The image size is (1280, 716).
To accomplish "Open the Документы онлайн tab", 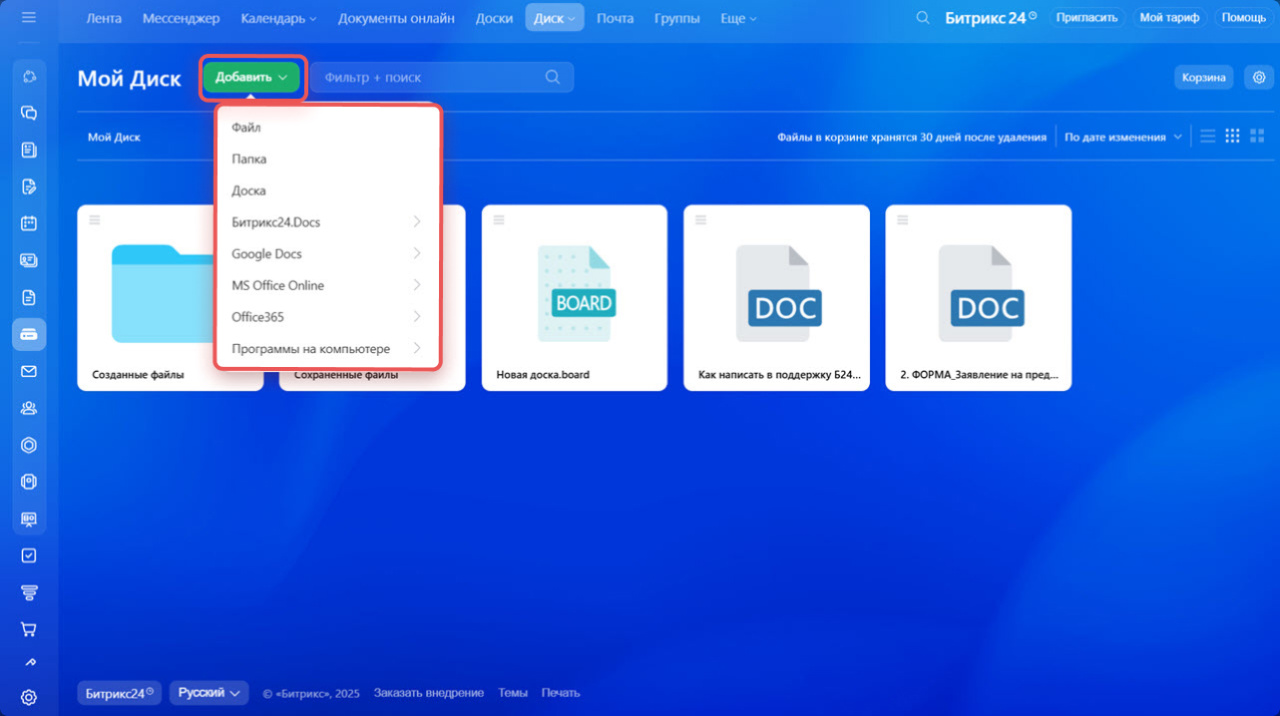I will coord(396,18).
